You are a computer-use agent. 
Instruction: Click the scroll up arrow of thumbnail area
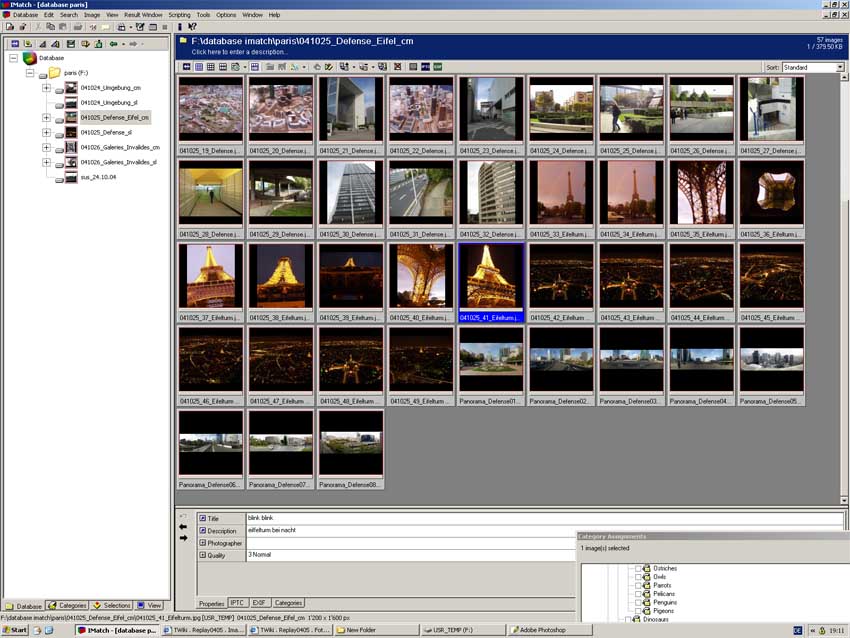point(844,78)
